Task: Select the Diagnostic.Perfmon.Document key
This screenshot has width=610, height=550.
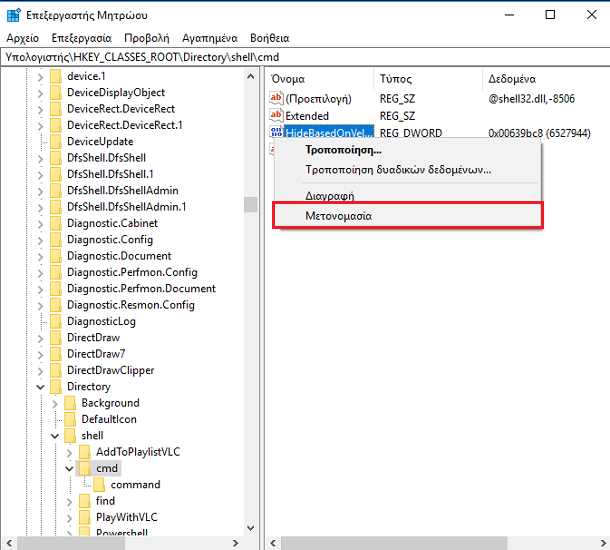Action: click(141, 289)
